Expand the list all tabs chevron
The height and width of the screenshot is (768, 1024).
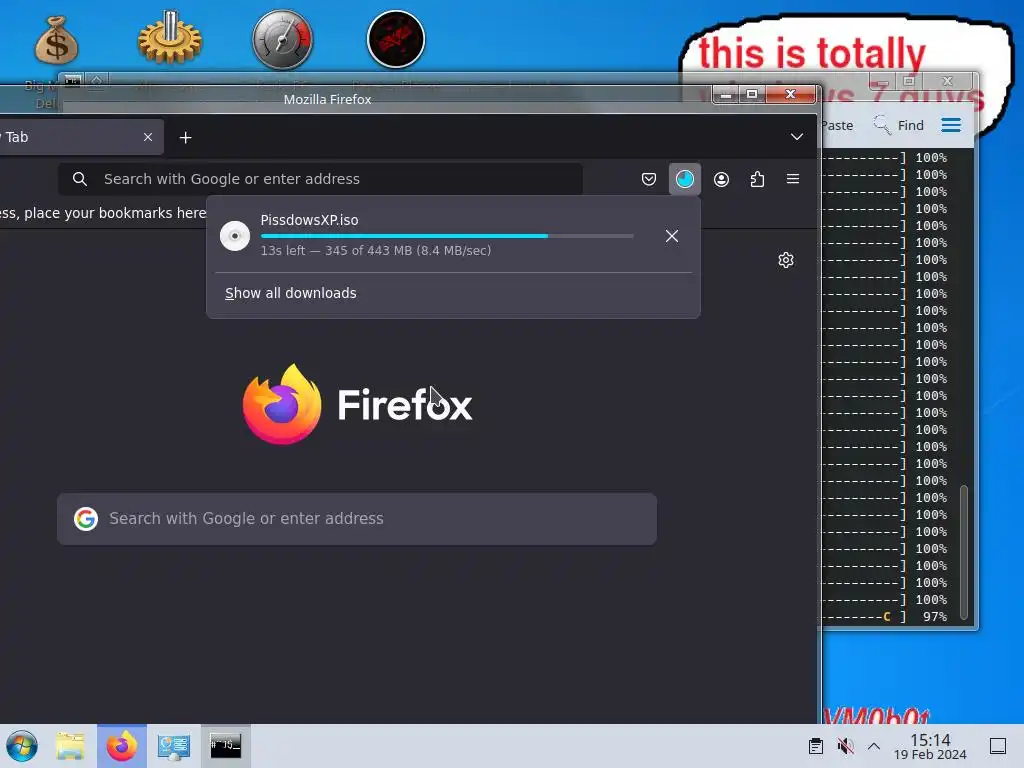pyautogui.click(x=797, y=136)
